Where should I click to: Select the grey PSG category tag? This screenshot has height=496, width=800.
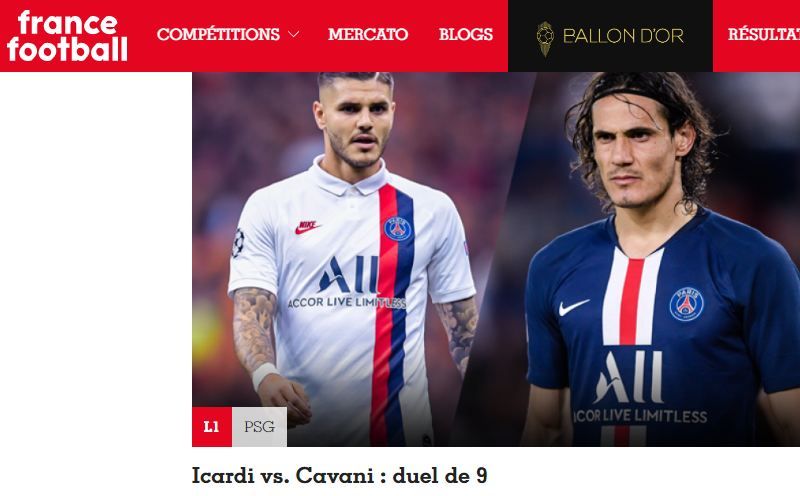[x=259, y=427]
